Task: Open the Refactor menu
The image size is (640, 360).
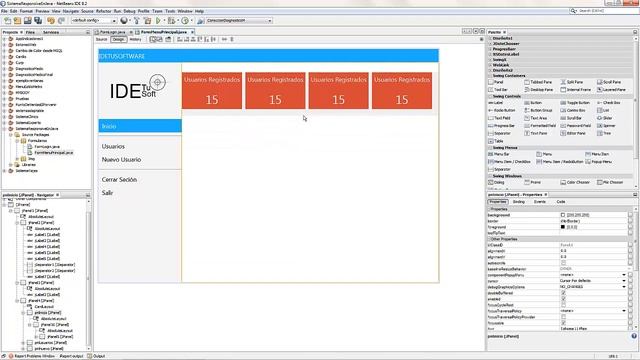Action: [103, 11]
